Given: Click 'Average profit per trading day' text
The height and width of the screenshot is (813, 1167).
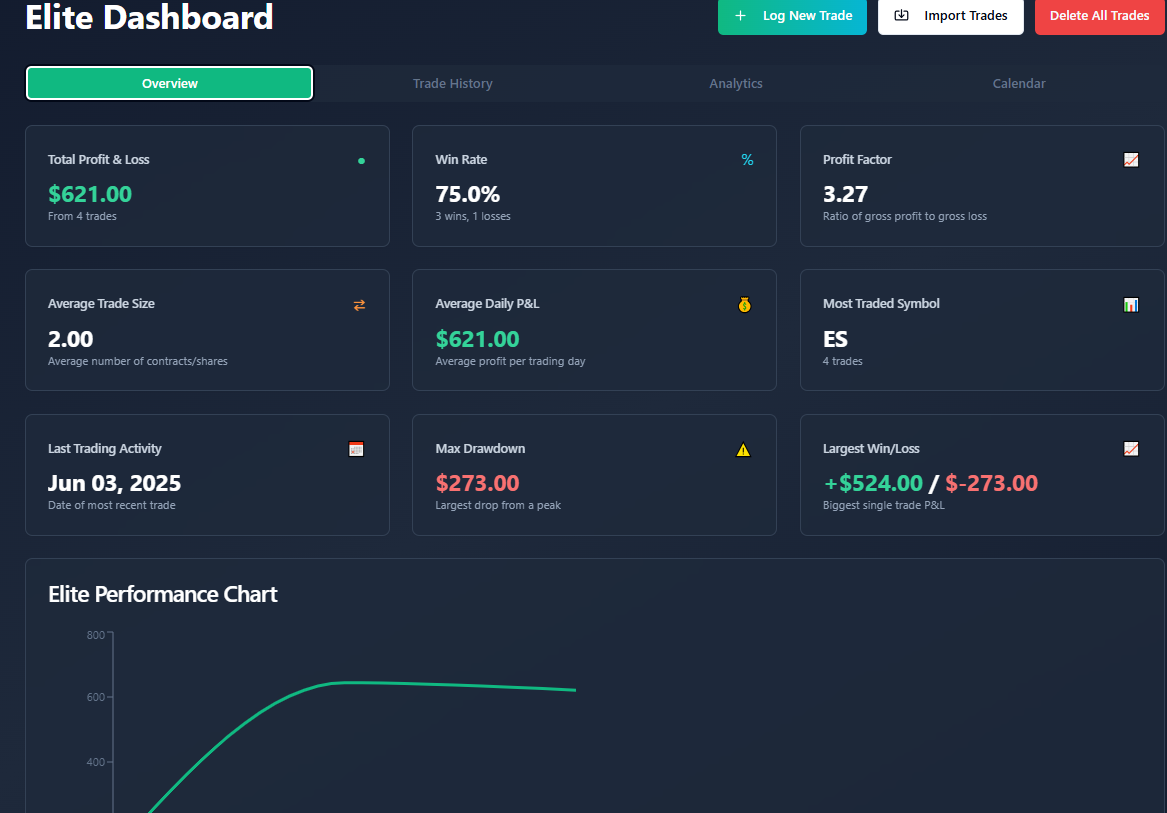Looking at the screenshot, I should tap(510, 361).
